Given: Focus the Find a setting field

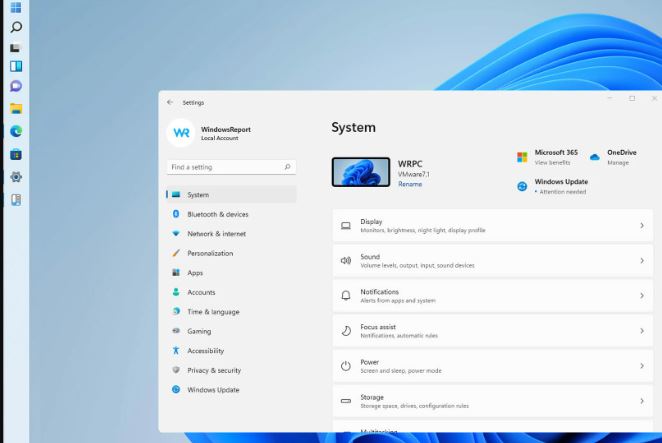Looking at the screenshot, I should [231, 167].
